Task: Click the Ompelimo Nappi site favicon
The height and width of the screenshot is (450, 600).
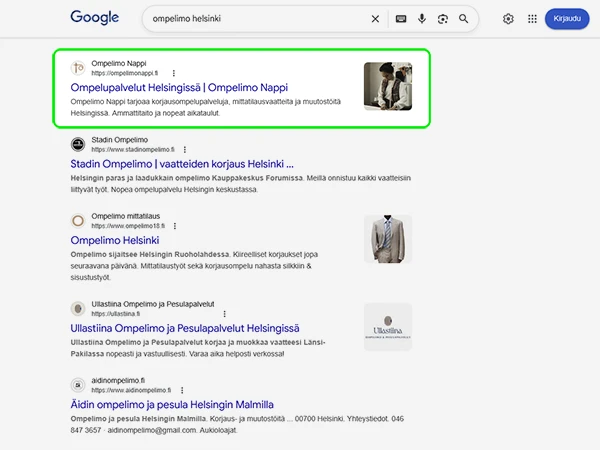Action: 78,68
